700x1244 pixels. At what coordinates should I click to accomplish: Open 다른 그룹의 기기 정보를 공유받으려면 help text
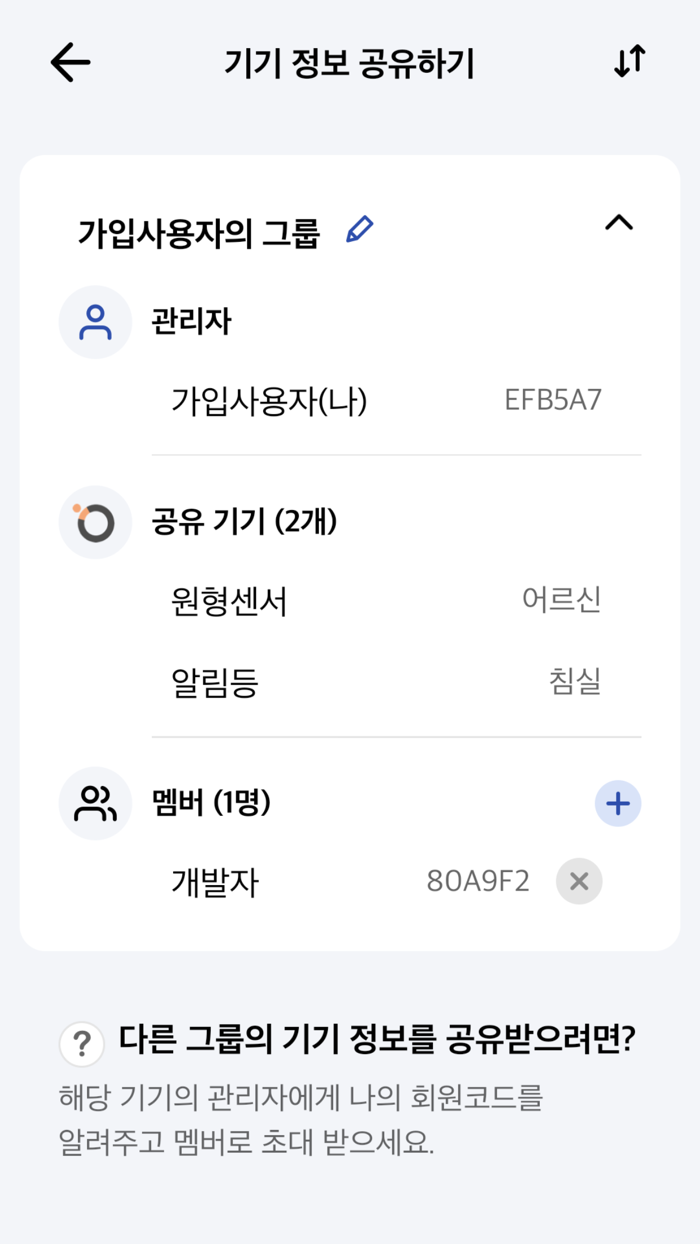386,1044
